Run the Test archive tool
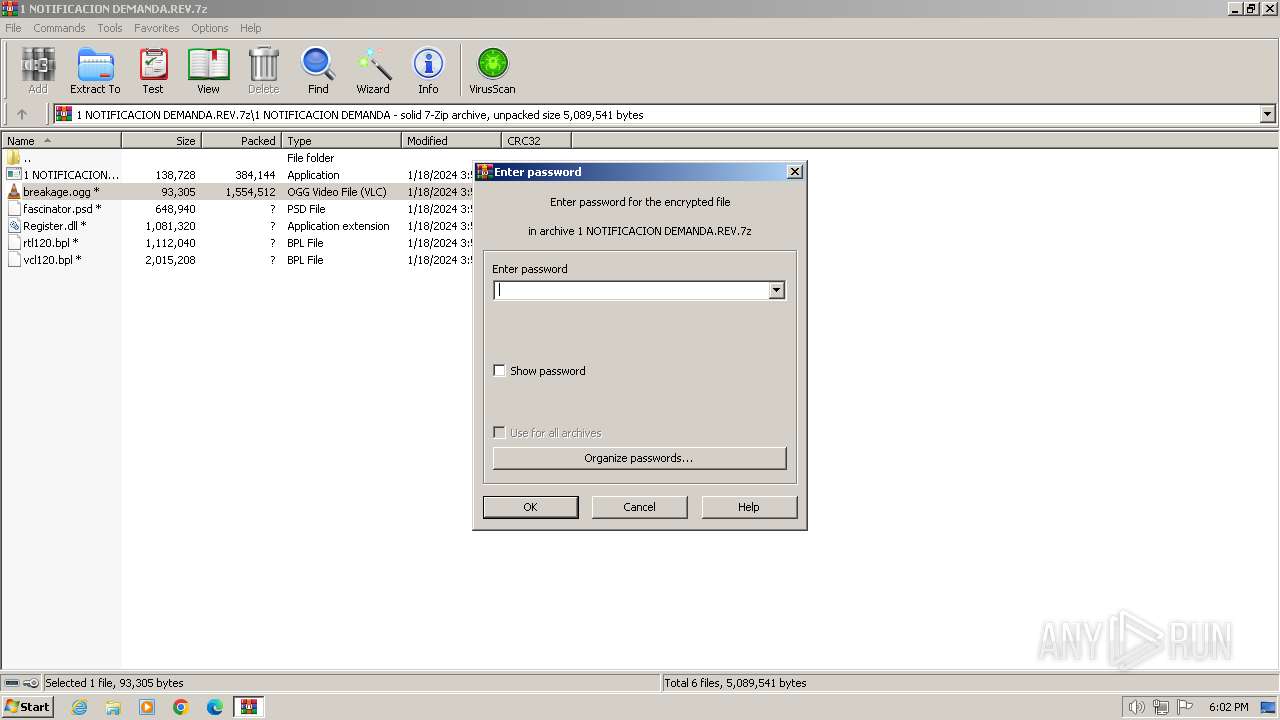 coord(153,70)
